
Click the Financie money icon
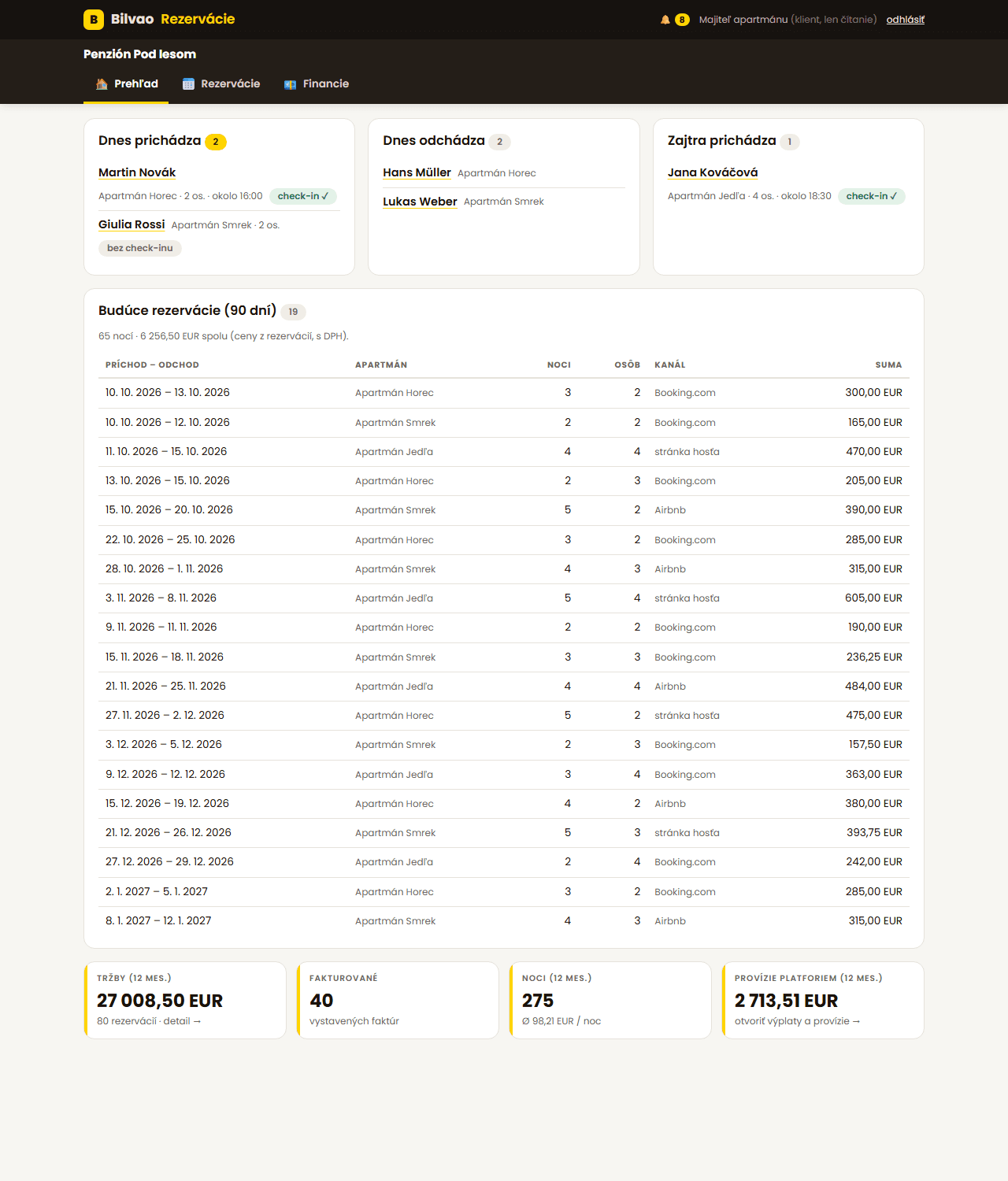[291, 84]
